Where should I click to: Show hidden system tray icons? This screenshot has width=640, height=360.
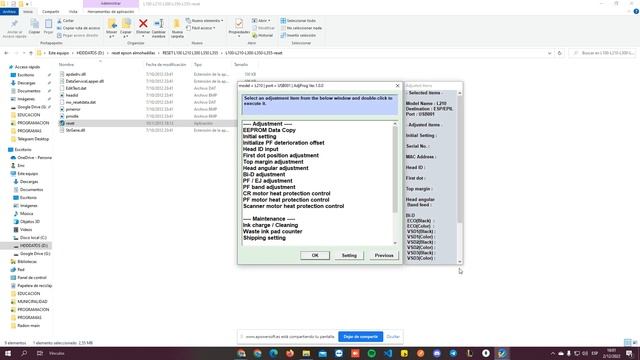pos(553,353)
